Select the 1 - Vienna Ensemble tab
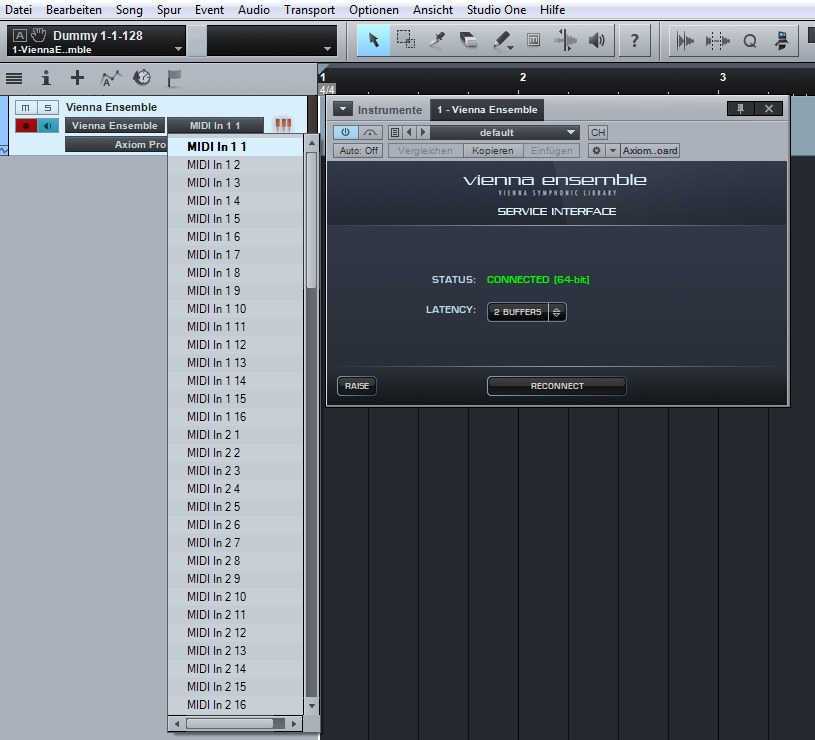The image size is (815, 740). click(x=487, y=110)
